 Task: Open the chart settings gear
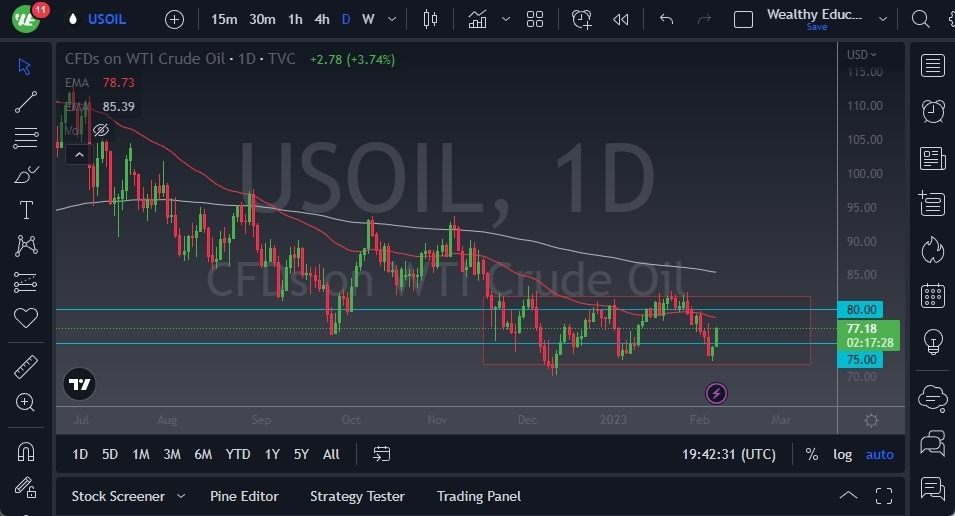pos(872,420)
